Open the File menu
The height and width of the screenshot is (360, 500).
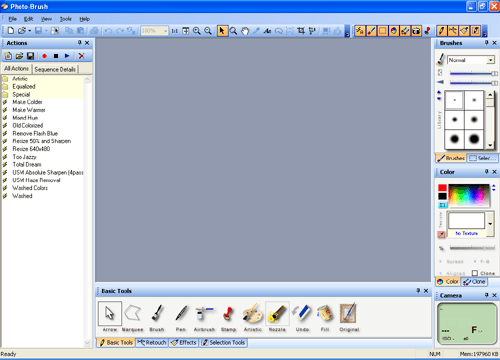point(12,19)
